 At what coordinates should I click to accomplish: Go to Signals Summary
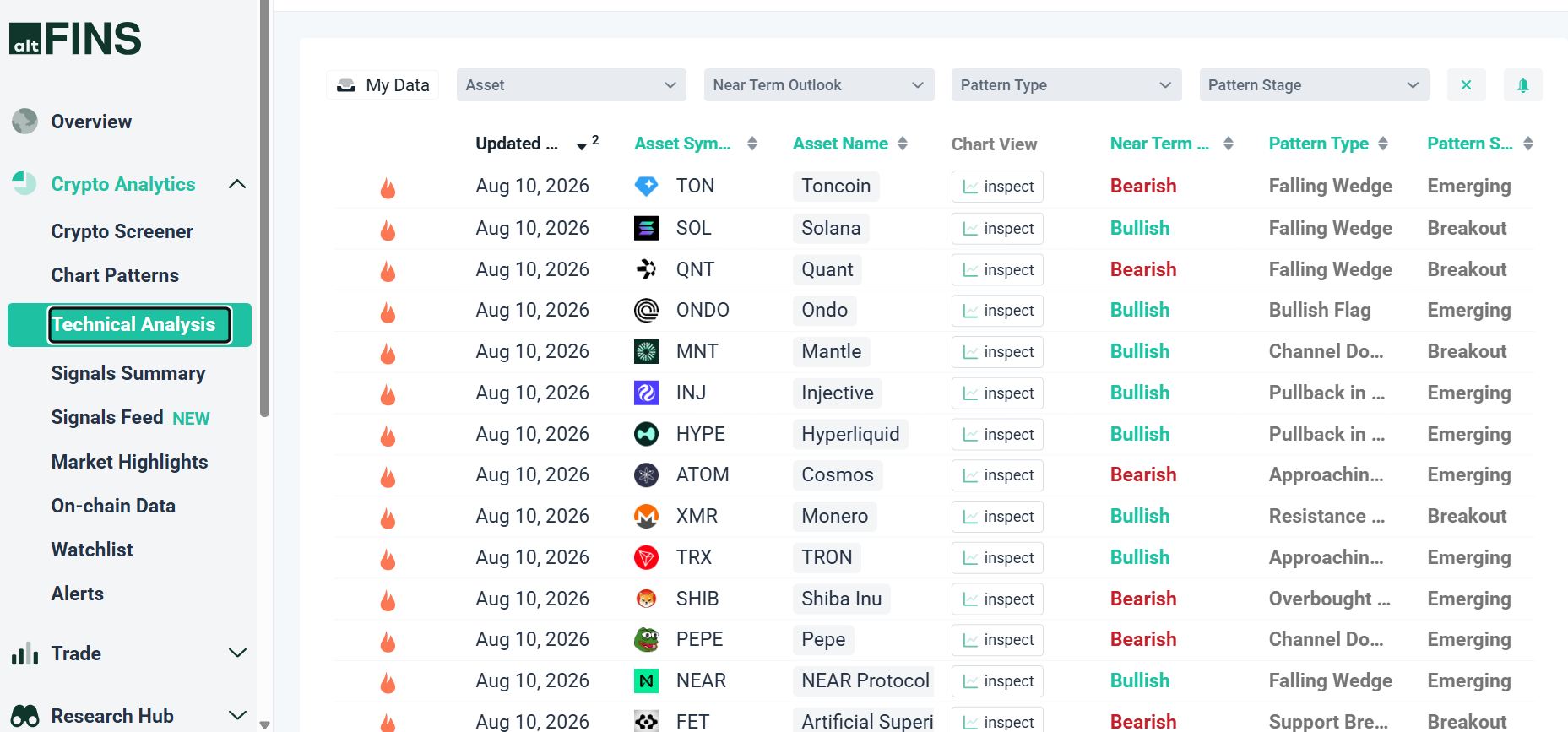click(x=128, y=373)
